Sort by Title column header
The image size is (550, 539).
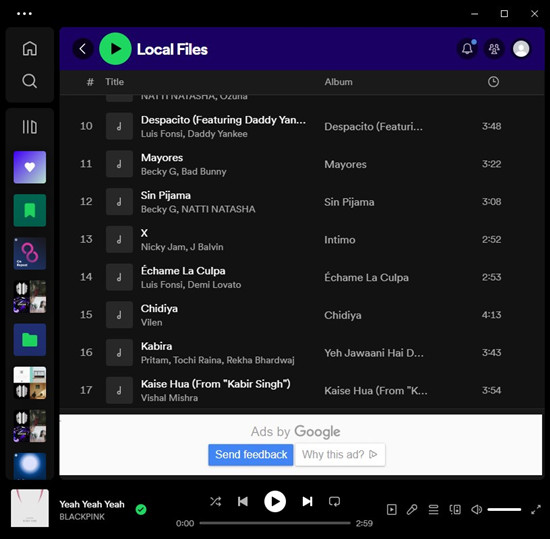(x=114, y=82)
